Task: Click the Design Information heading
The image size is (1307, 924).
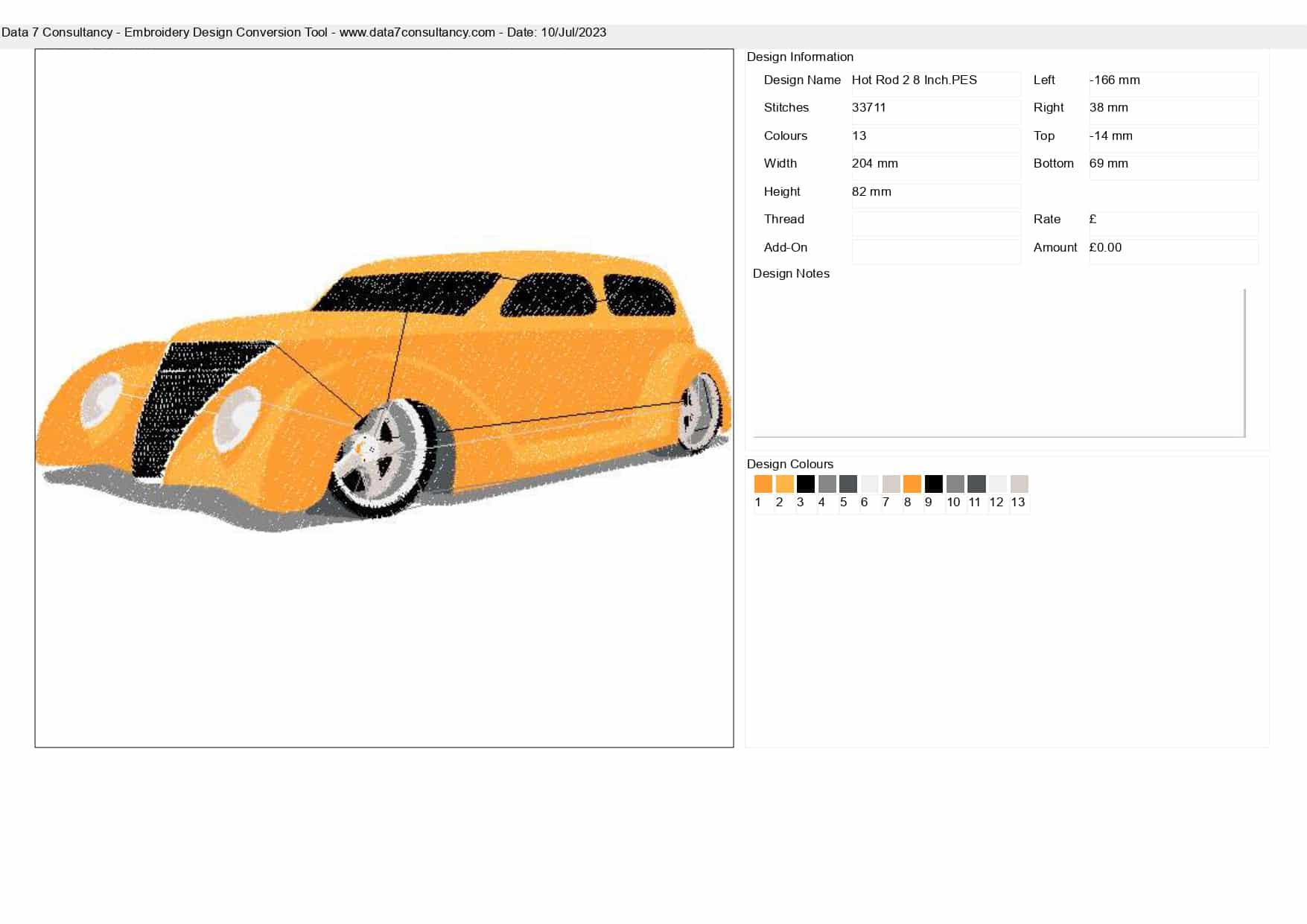Action: tap(800, 57)
